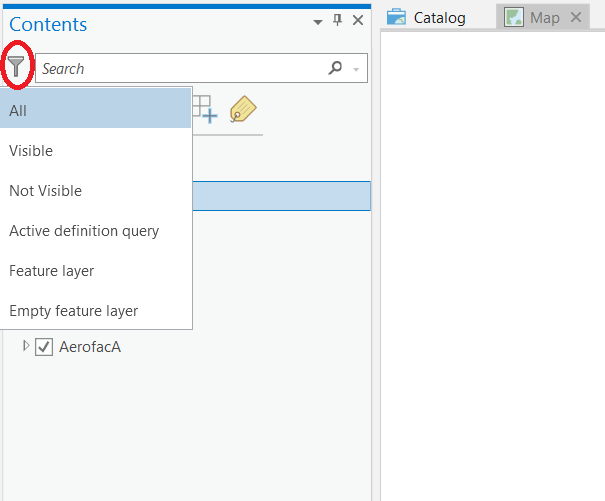This screenshot has height=501, width=605.
Task: Click the search magnifier icon
Action: (x=335, y=68)
